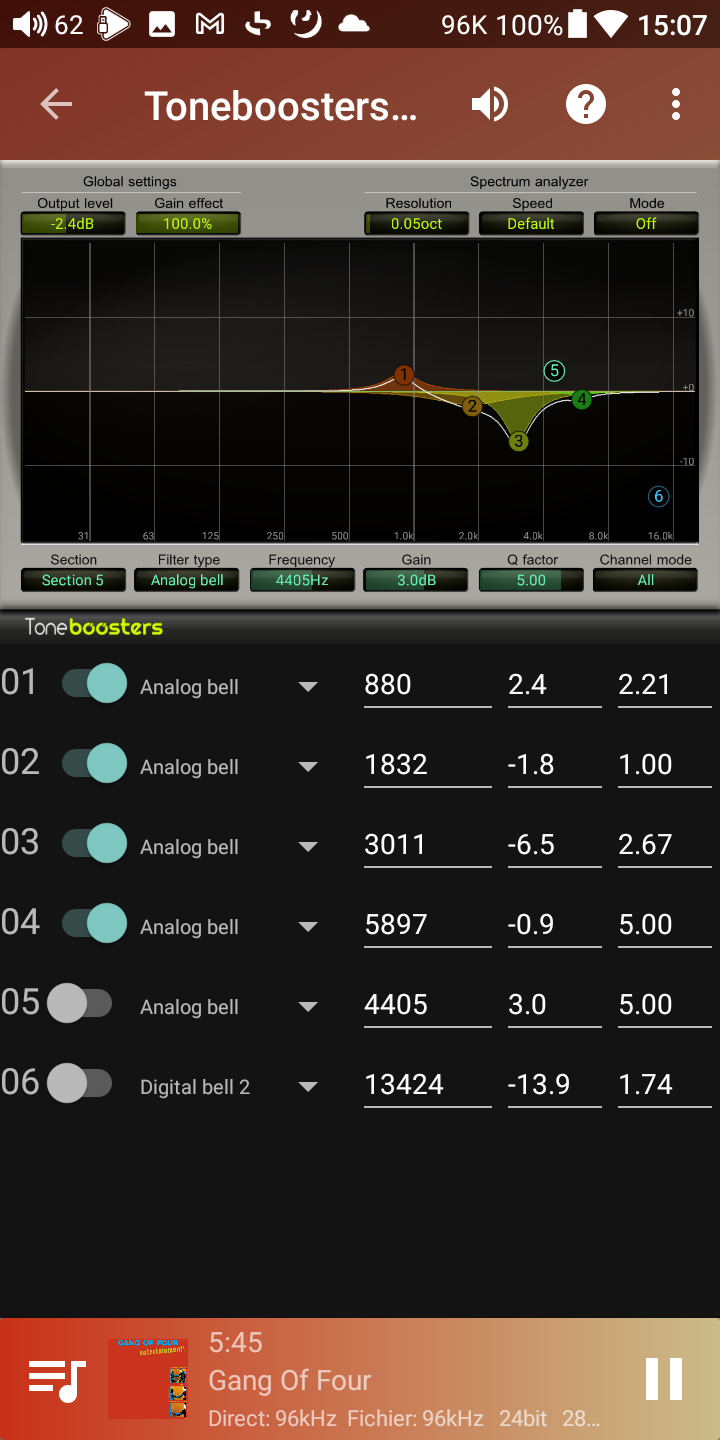Open Resolution 0.05oct selector
The image size is (720, 1440).
(417, 224)
